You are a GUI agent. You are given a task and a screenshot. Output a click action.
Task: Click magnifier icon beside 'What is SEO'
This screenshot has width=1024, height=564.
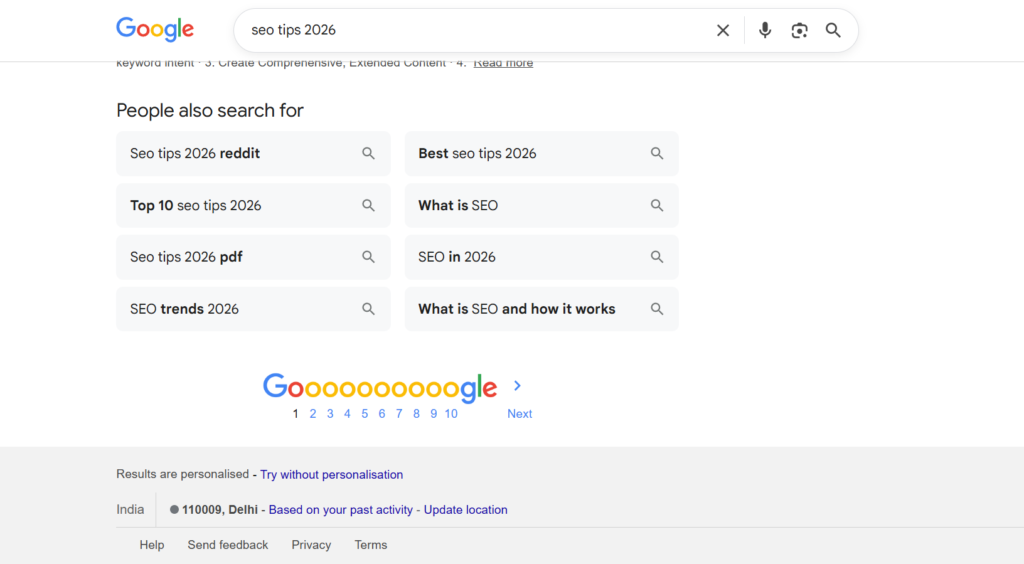[x=657, y=205]
